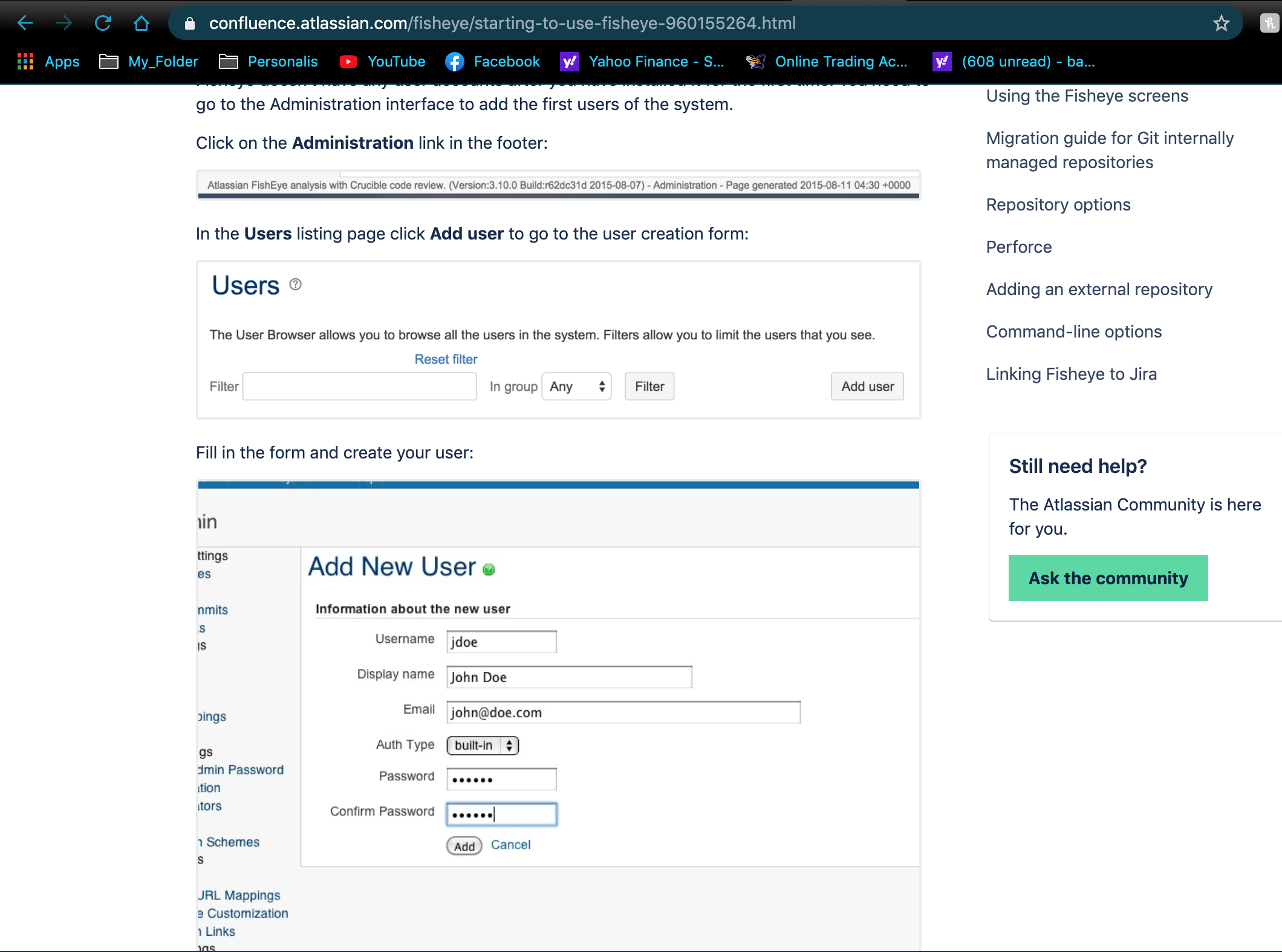Click the browser address bar URL
This screenshot has width=1282, height=952.
click(x=502, y=23)
